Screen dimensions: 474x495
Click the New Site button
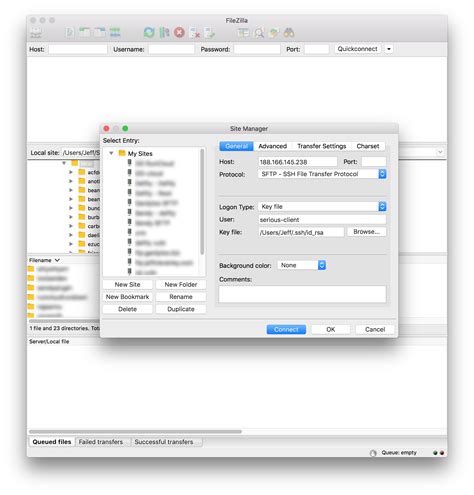[127, 284]
